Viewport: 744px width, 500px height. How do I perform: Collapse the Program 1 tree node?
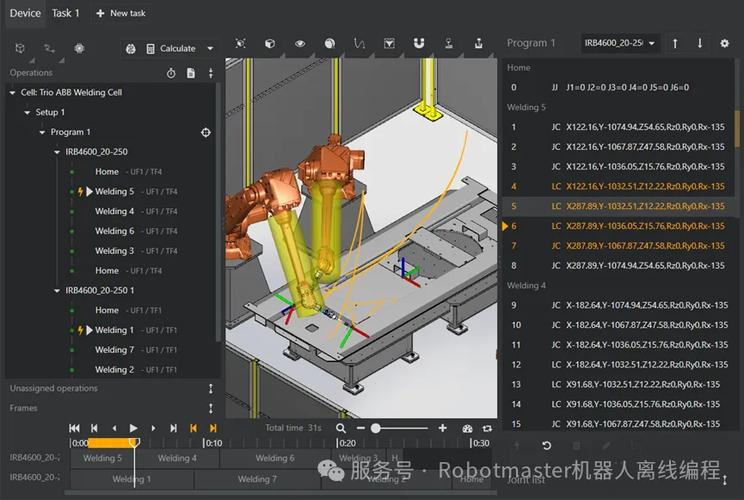click(x=42, y=132)
